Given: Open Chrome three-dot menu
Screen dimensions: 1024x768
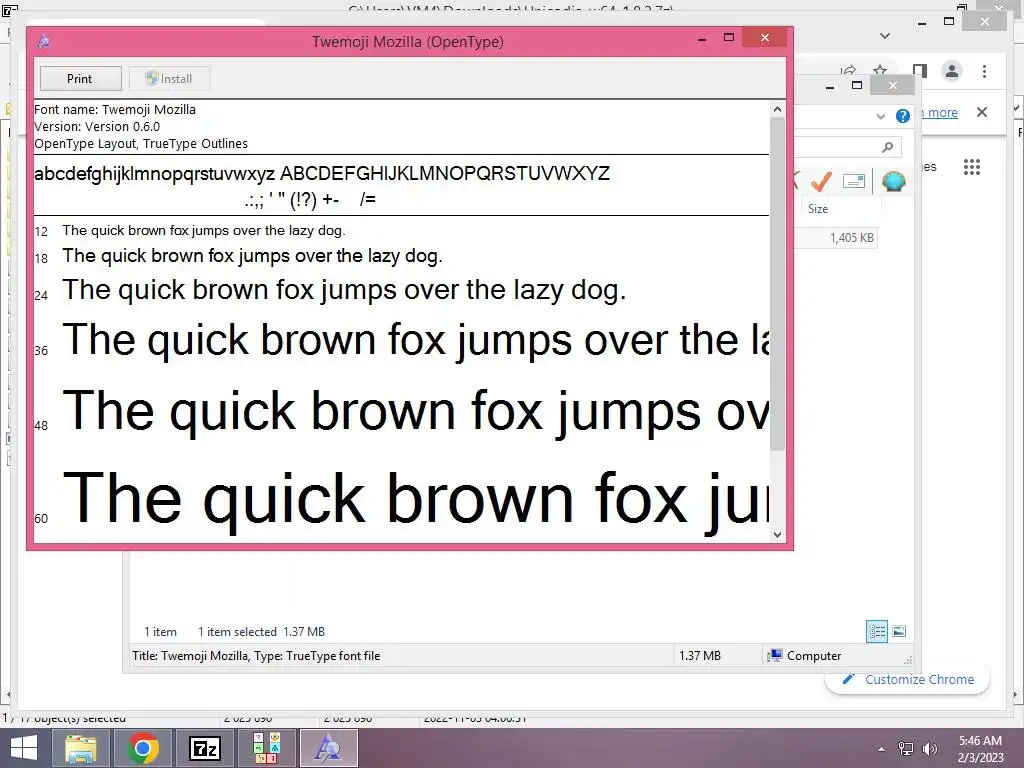Looking at the screenshot, I should pyautogui.click(x=984, y=71).
